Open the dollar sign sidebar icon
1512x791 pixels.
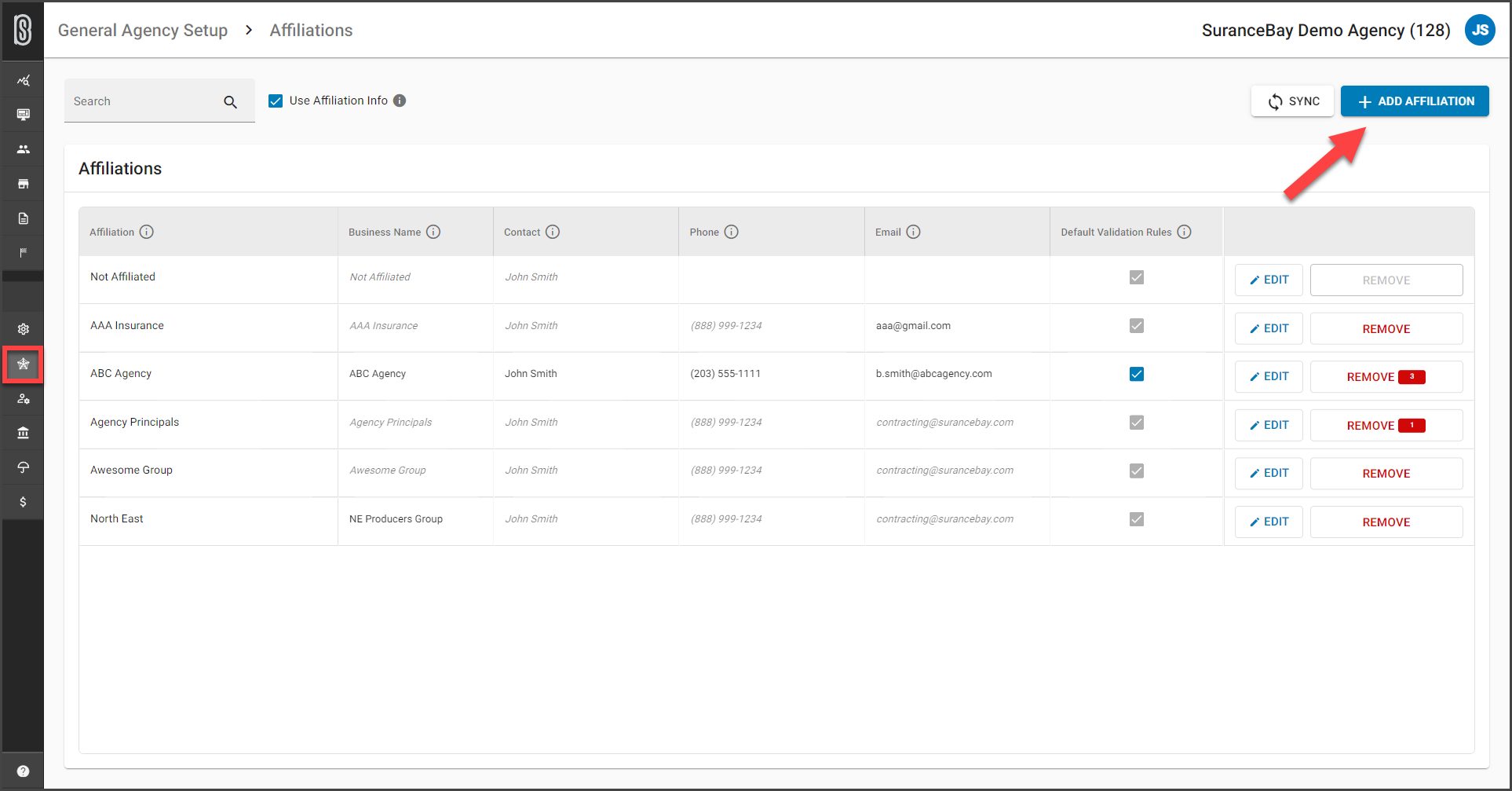pos(23,502)
